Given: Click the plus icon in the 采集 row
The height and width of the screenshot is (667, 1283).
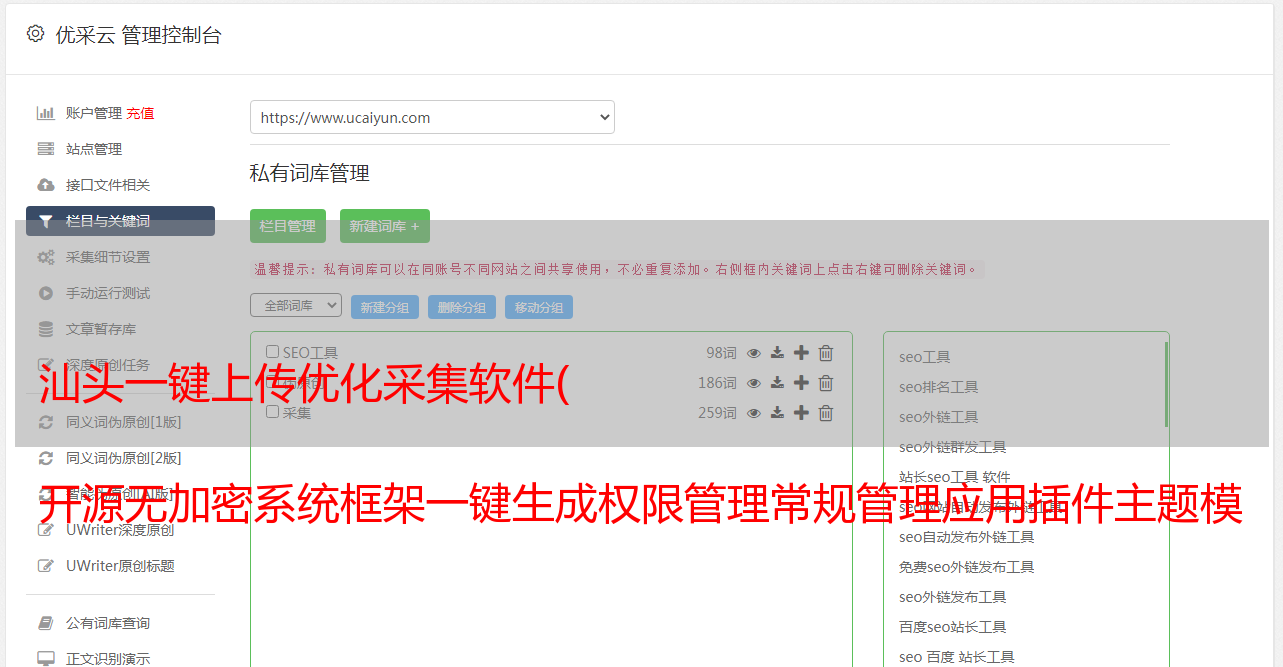Looking at the screenshot, I should point(801,412).
